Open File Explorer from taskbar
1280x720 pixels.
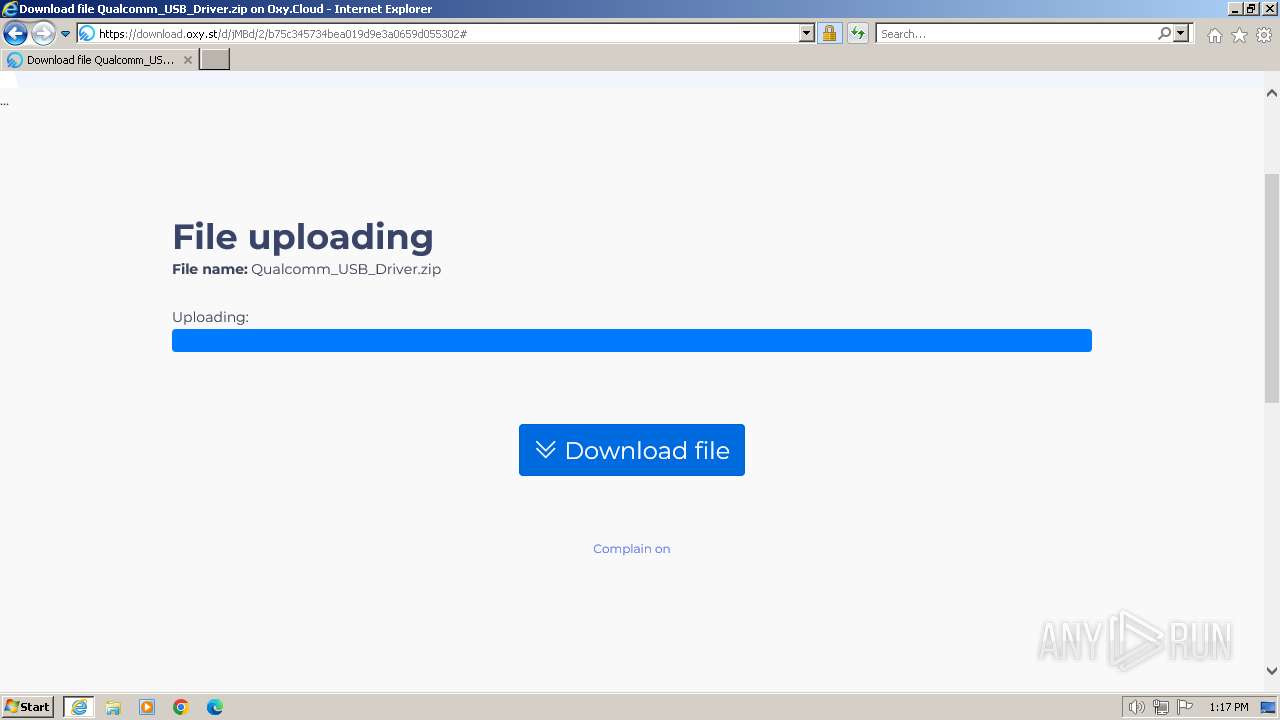(x=113, y=707)
